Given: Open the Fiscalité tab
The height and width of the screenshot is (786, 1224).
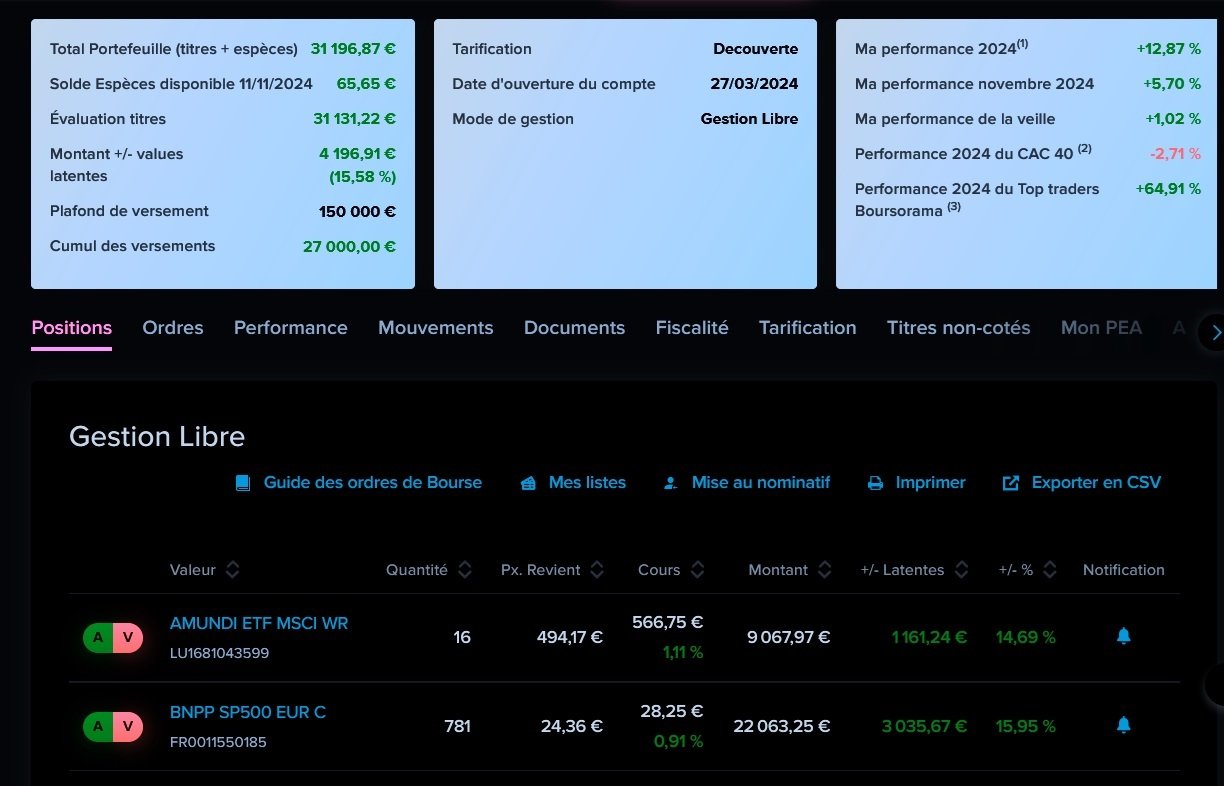Looking at the screenshot, I should click(692, 328).
